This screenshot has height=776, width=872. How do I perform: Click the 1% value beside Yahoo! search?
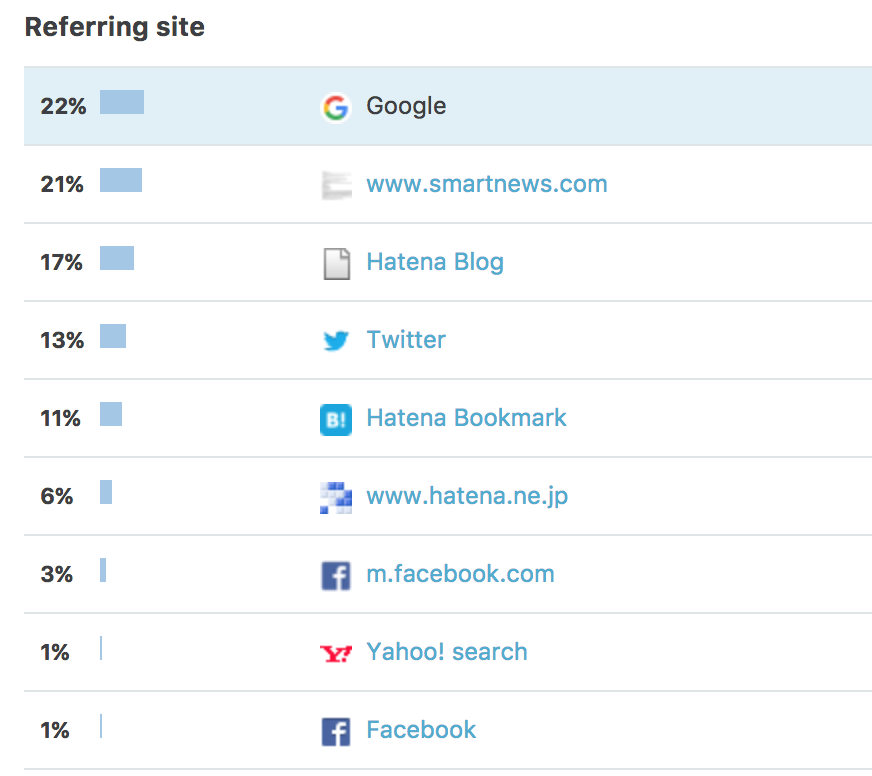click(54, 652)
